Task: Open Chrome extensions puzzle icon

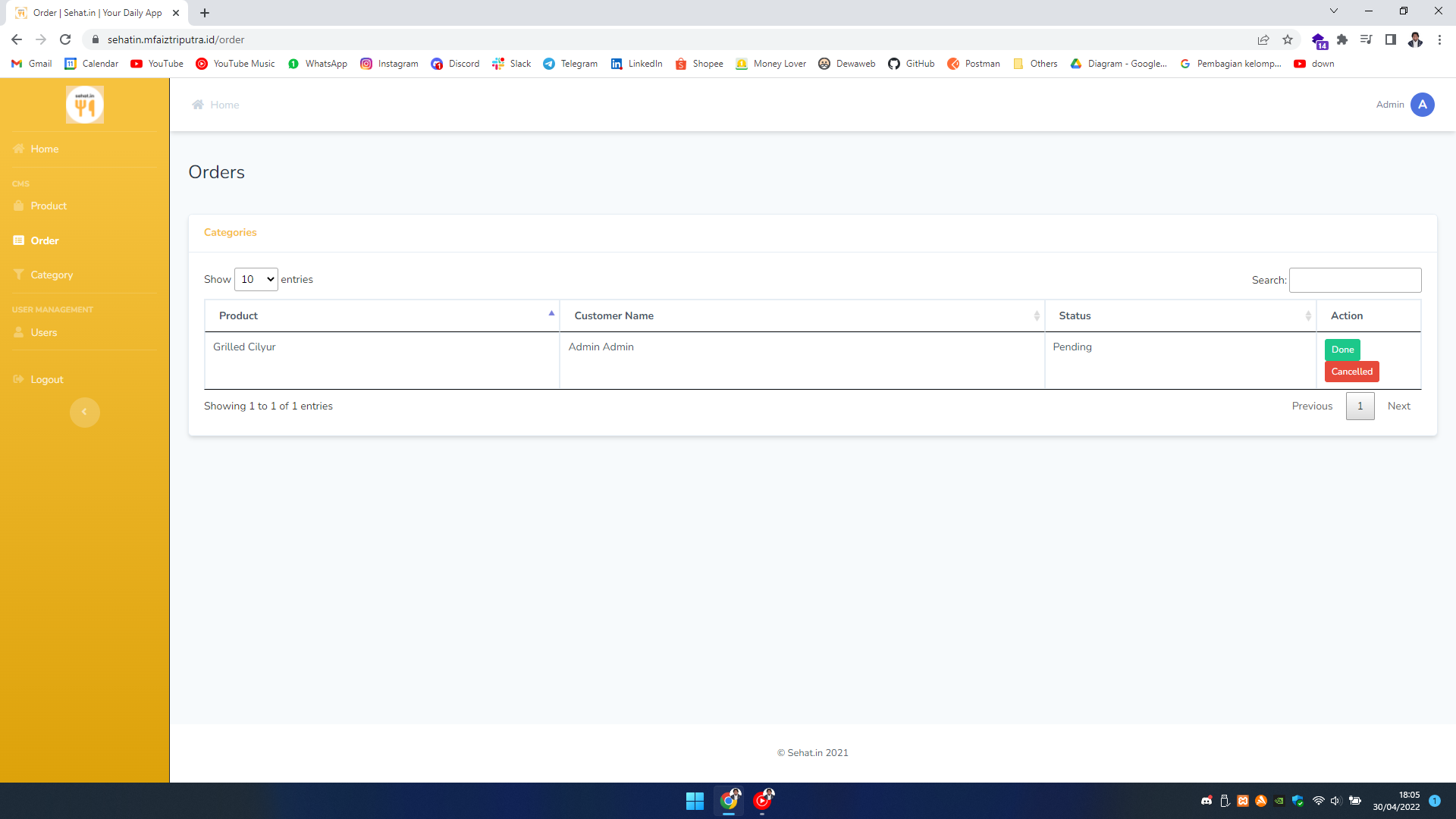Action: pyautogui.click(x=1342, y=39)
